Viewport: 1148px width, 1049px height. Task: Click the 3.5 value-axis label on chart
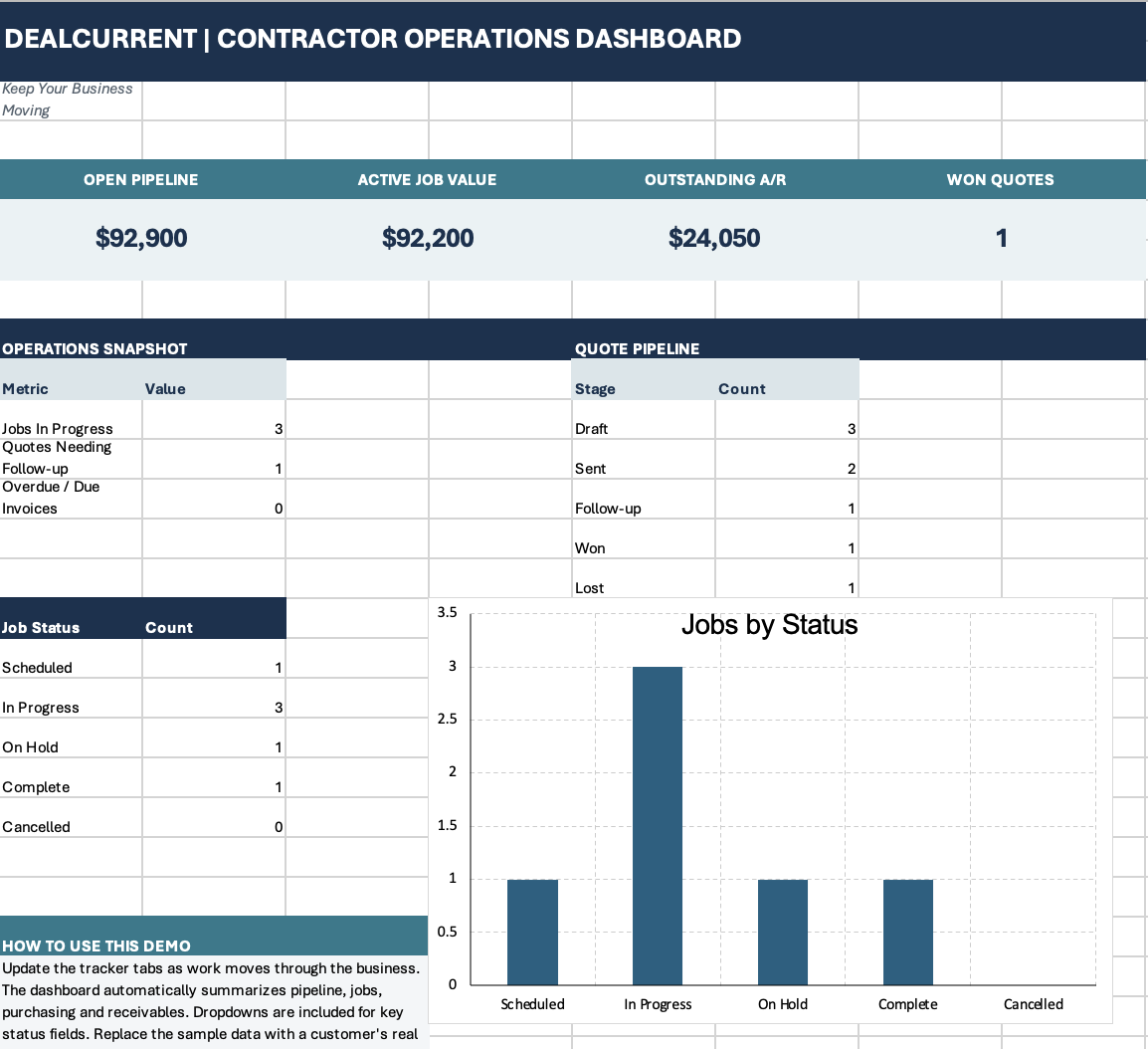point(448,612)
